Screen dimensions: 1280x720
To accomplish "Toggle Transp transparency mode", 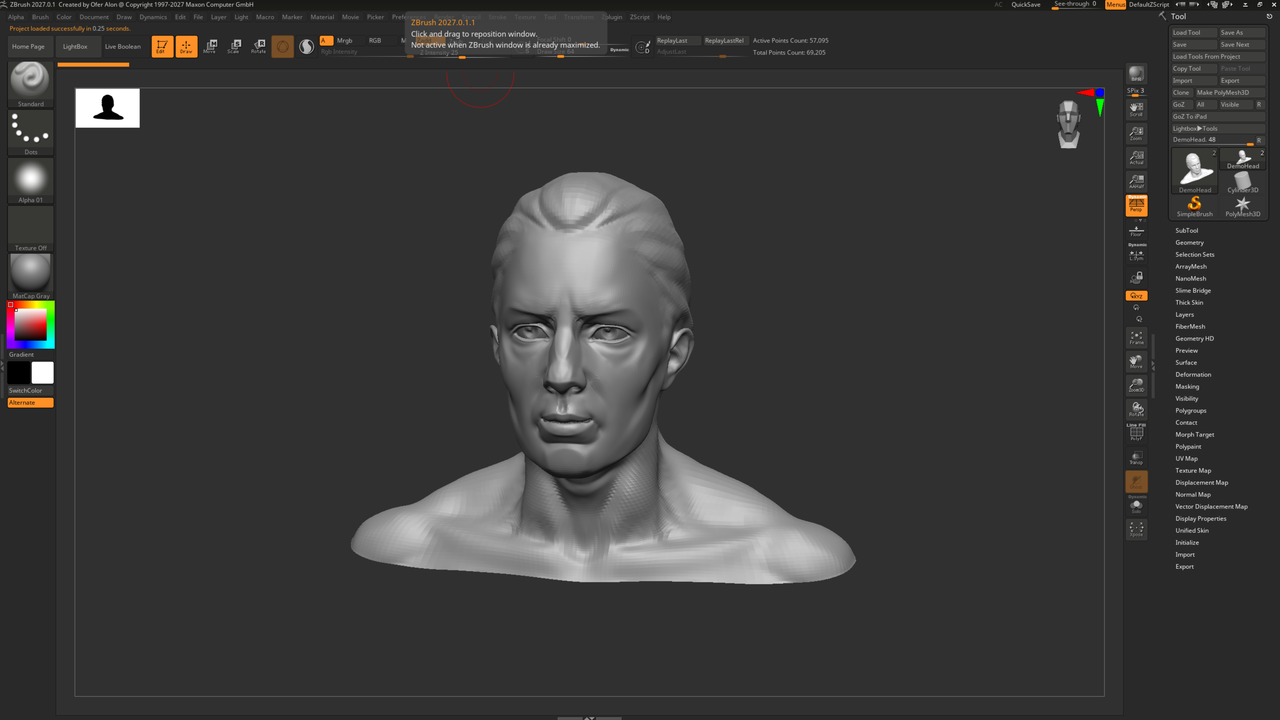I will coord(1136,457).
